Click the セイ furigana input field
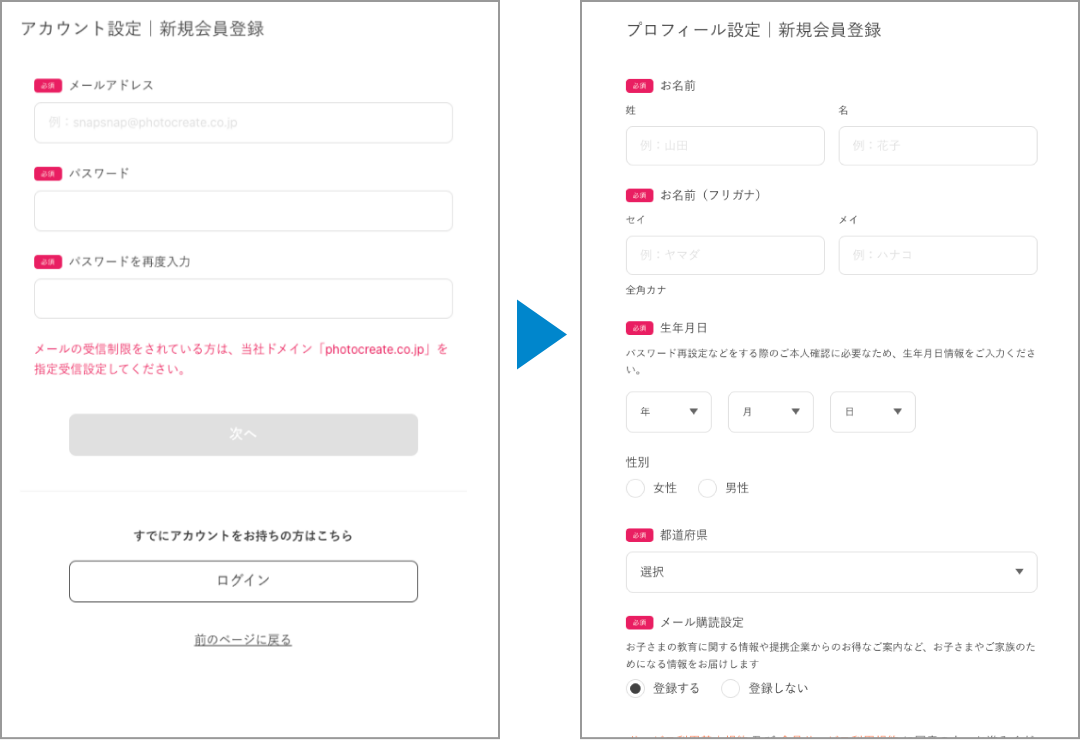The width and height of the screenshot is (1080, 740). 725,255
